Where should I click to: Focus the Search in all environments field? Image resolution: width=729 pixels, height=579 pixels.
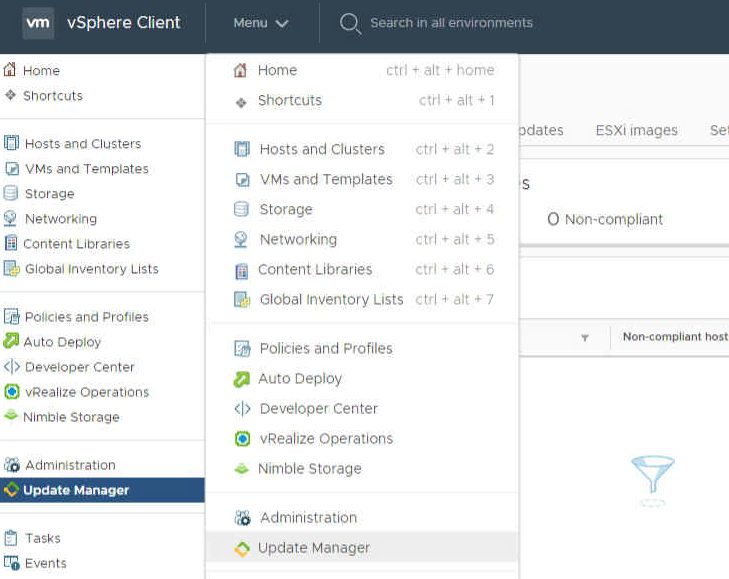(x=451, y=23)
